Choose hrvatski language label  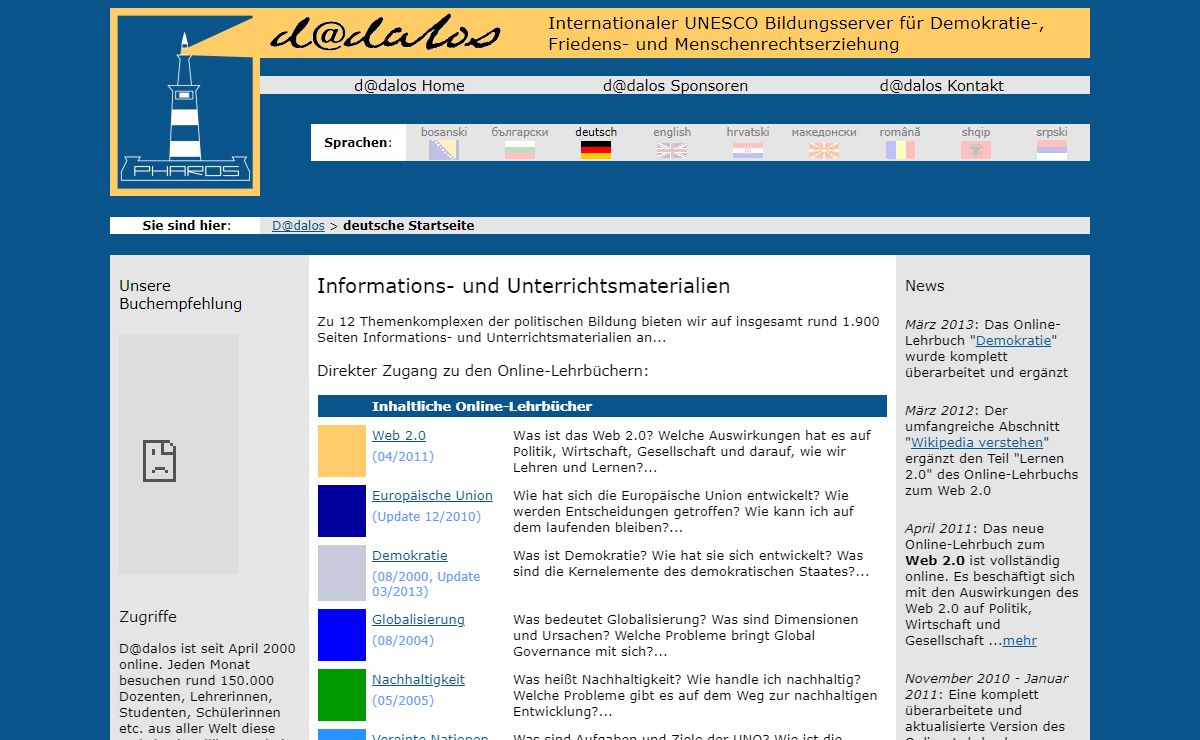pos(748,132)
